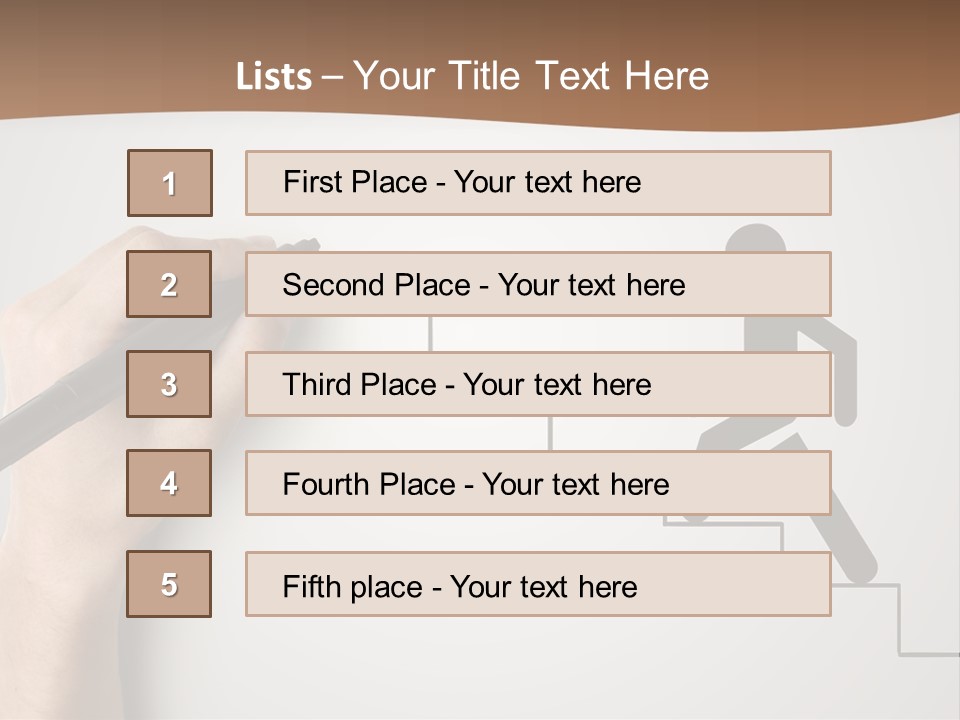This screenshot has width=960, height=720.
Task: Select the number 3 box
Action: (169, 384)
